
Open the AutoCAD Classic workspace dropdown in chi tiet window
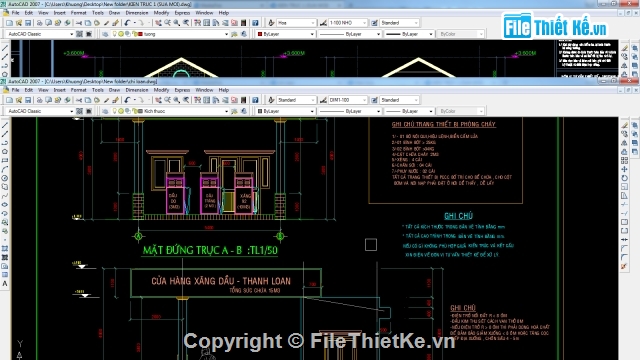pyautogui.click(x=71, y=111)
